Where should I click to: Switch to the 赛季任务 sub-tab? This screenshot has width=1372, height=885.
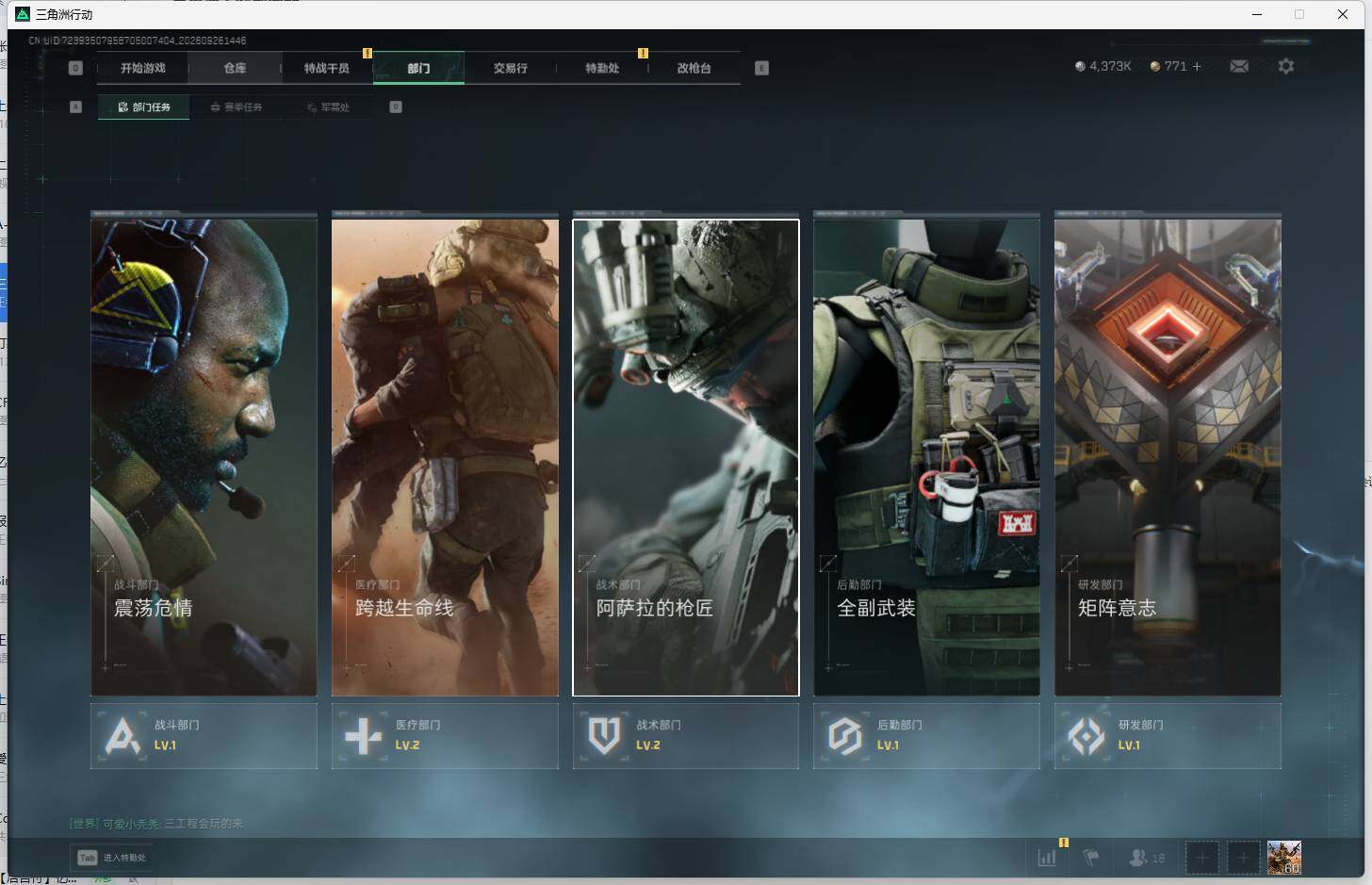(237, 107)
